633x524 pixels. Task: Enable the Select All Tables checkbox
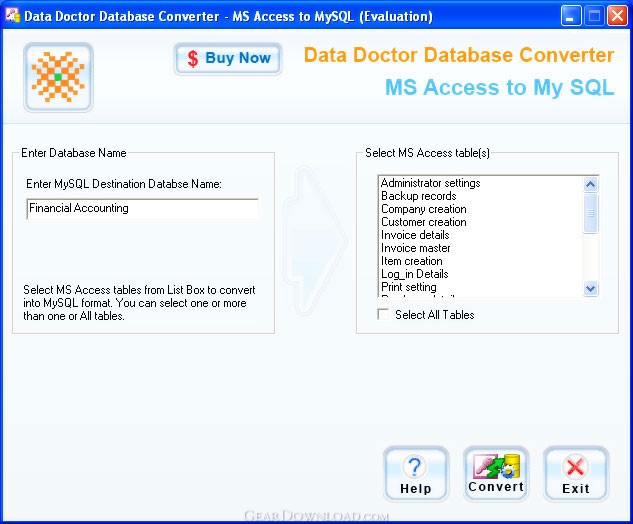(383, 314)
